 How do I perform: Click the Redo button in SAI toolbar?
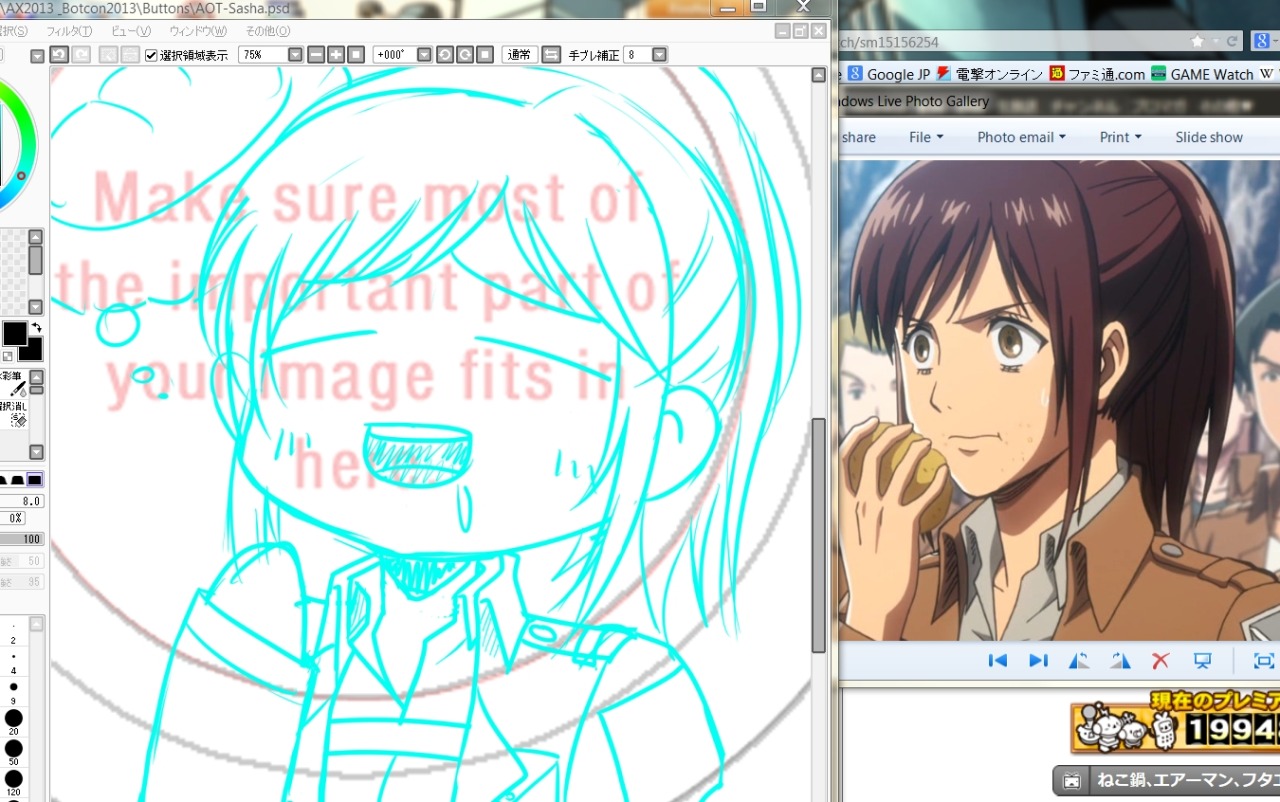click(81, 55)
